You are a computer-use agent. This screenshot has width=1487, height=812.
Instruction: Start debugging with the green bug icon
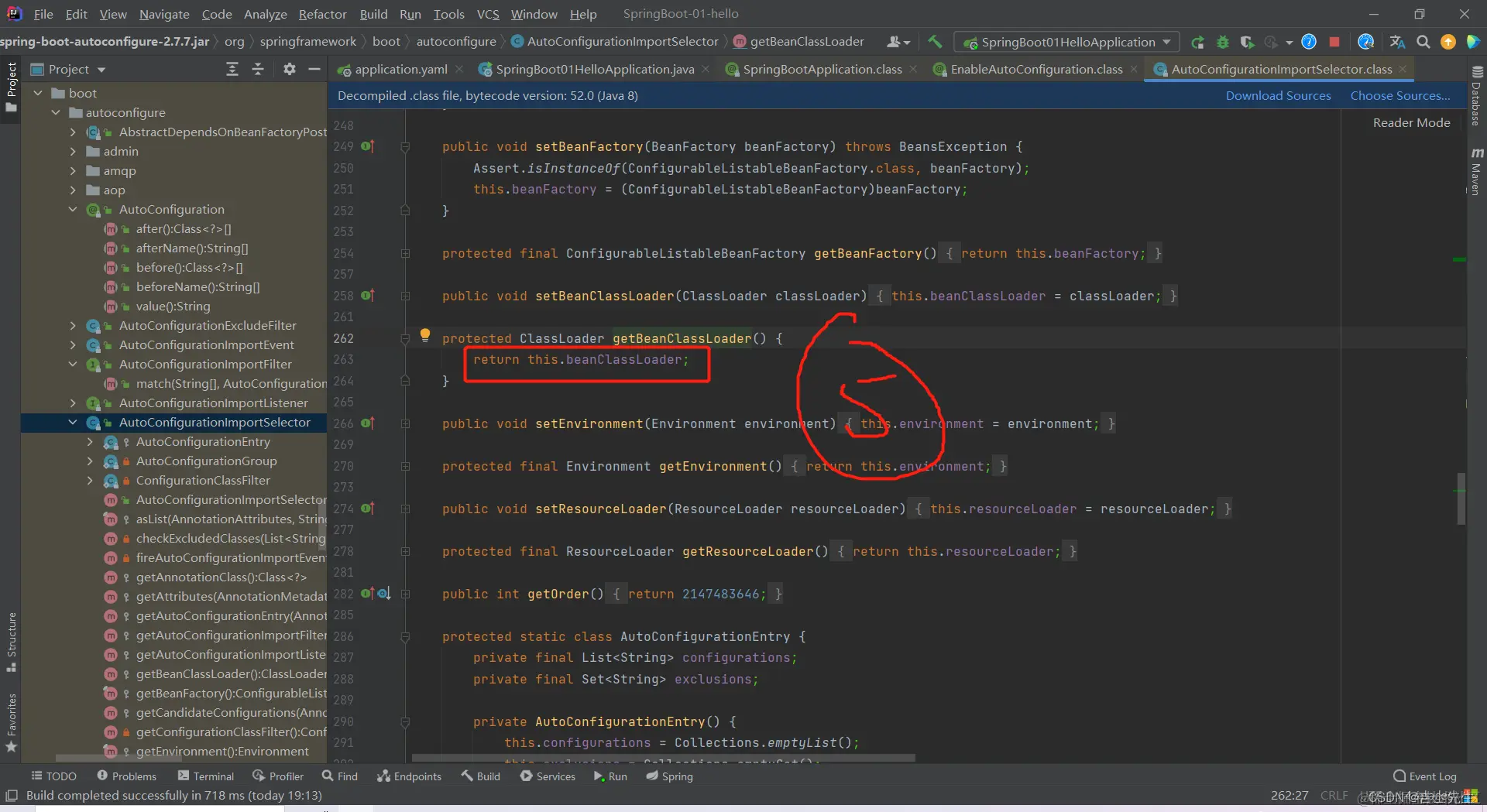coord(1223,42)
